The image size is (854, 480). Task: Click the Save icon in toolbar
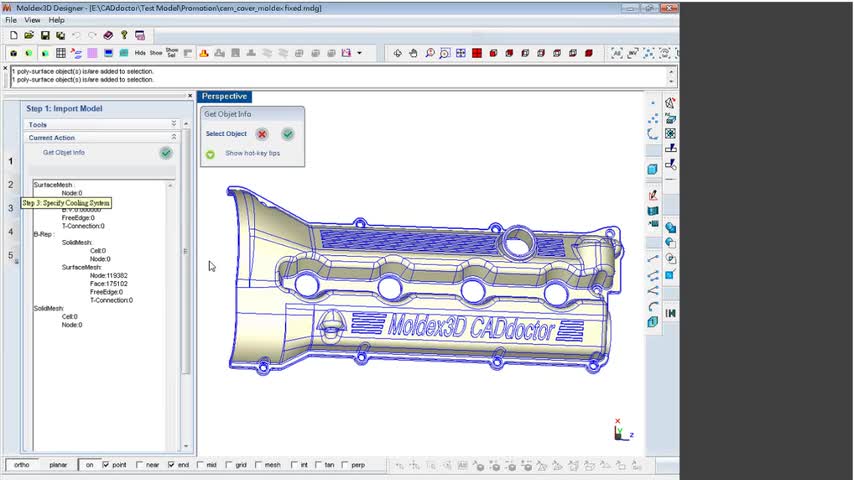coord(45,35)
